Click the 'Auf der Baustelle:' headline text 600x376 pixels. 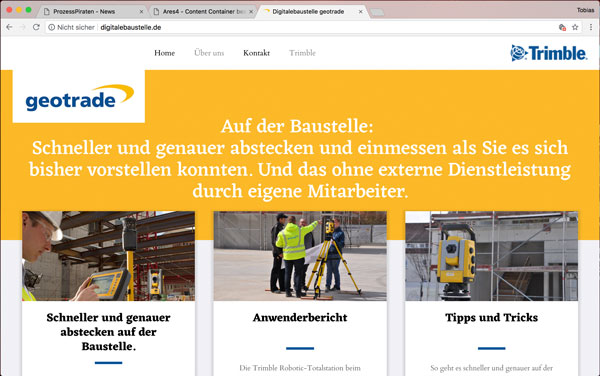[297, 126]
